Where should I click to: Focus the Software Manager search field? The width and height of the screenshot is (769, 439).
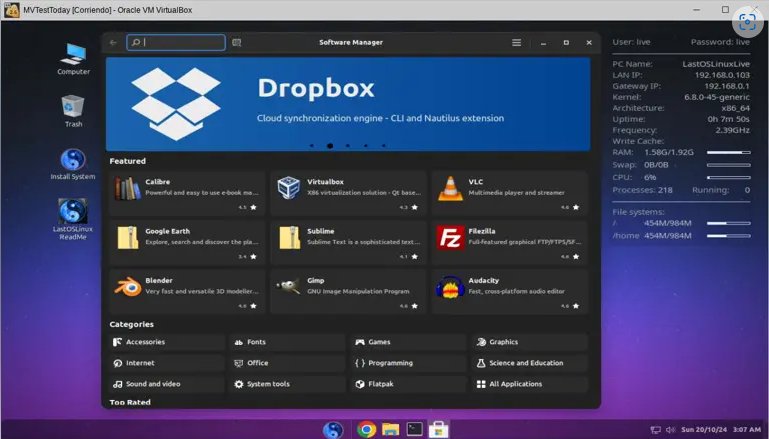(176, 43)
